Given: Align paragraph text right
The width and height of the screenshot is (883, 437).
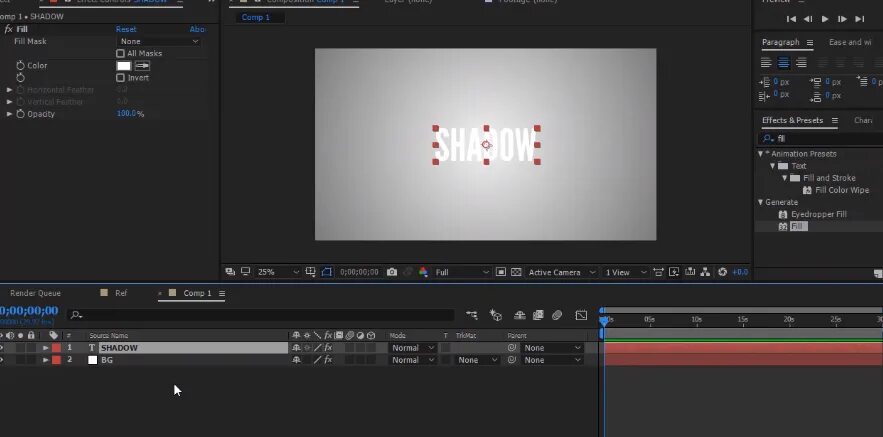Looking at the screenshot, I should [x=801, y=63].
